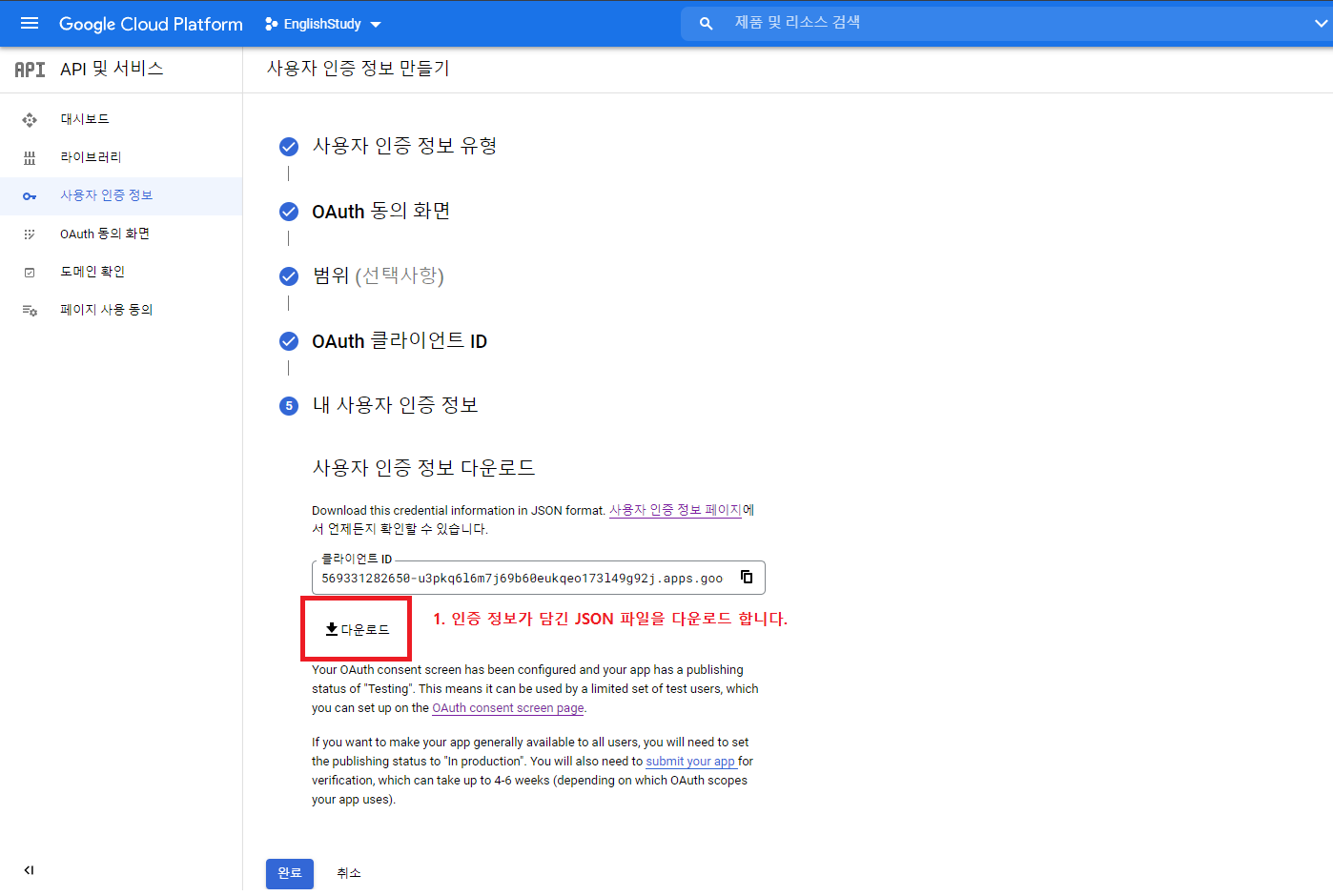Click the dashboard icon next to 대시보드
Image resolution: width=1333 pixels, height=896 pixels.
pos(30,119)
